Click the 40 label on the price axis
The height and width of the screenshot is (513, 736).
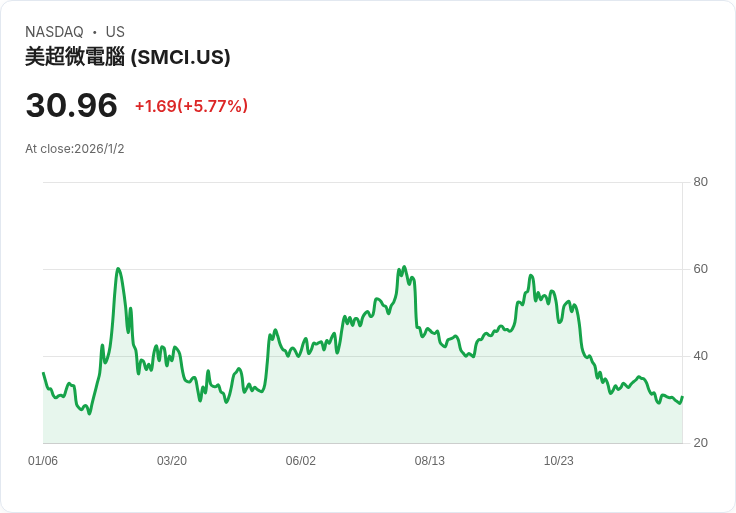[700, 356]
